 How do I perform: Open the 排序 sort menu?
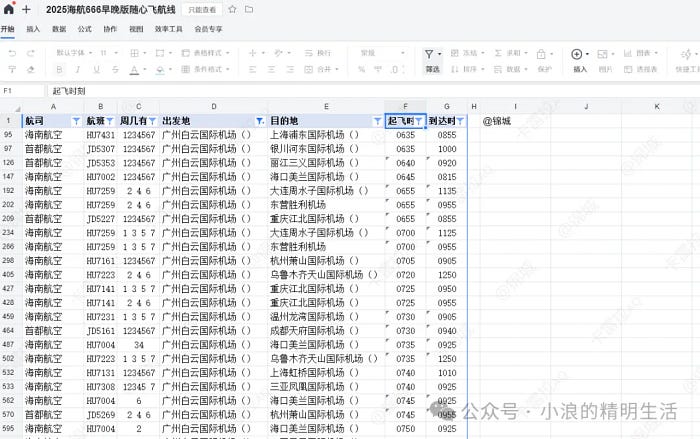[467, 69]
